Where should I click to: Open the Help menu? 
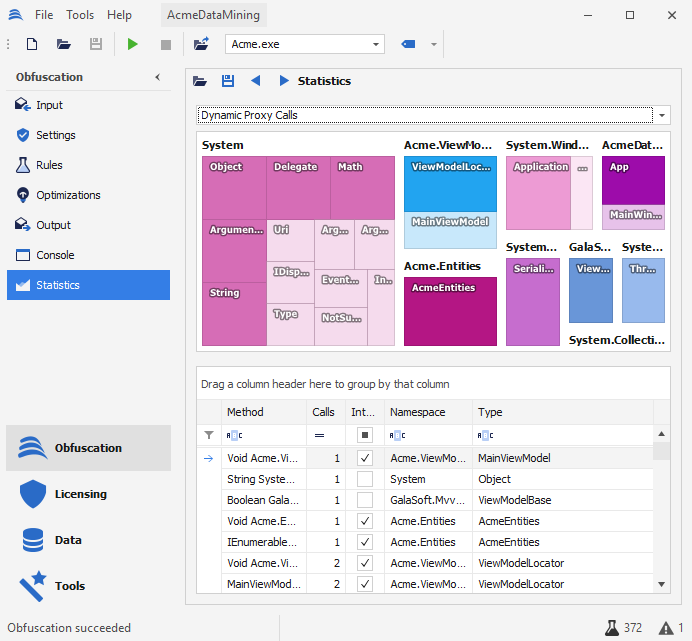pos(119,15)
